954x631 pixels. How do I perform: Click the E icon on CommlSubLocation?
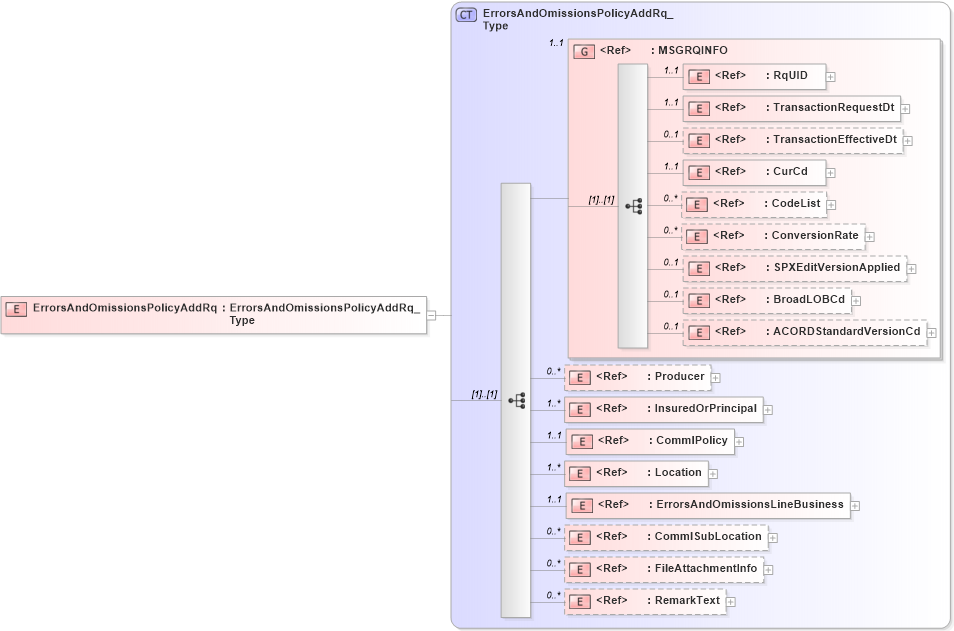pos(579,537)
